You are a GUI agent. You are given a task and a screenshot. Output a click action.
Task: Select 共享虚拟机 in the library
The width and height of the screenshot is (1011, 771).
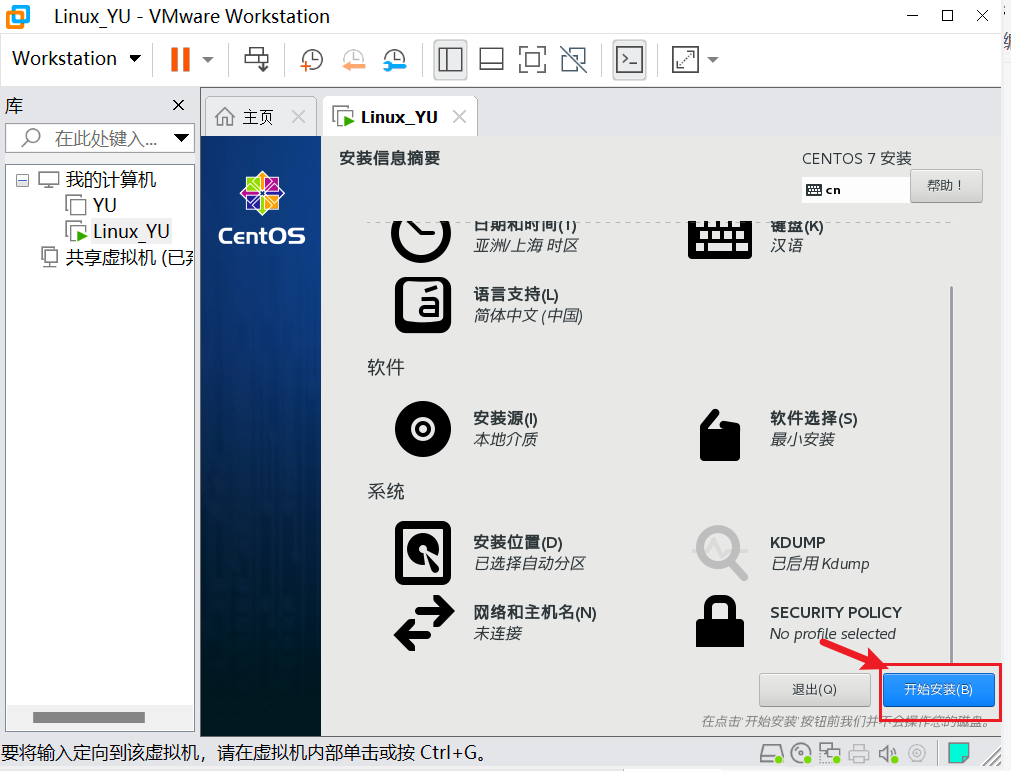129,257
